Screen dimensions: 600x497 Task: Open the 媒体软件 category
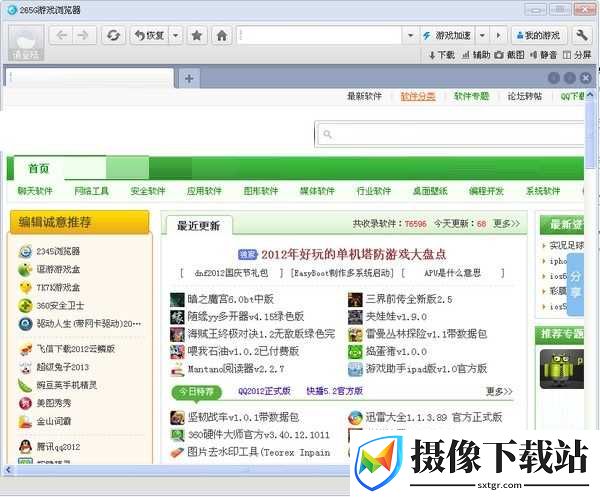click(317, 191)
